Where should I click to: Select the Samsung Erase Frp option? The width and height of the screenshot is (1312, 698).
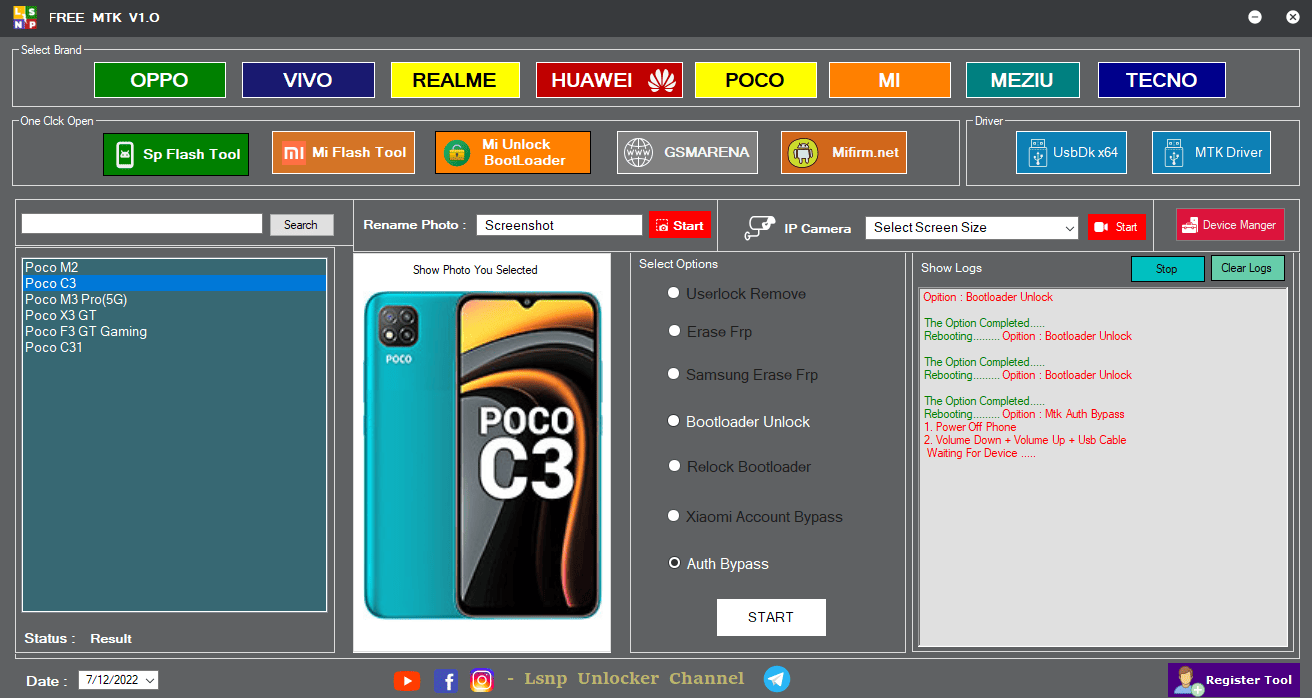[x=673, y=374]
